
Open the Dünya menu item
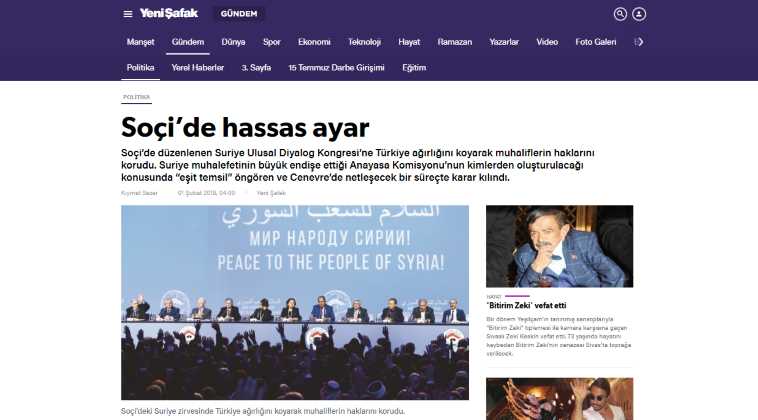click(233, 42)
